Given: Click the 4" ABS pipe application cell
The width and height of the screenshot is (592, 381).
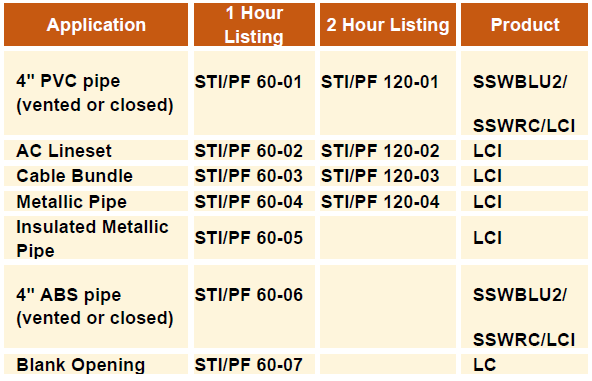Looking at the screenshot, I should pos(96,306).
